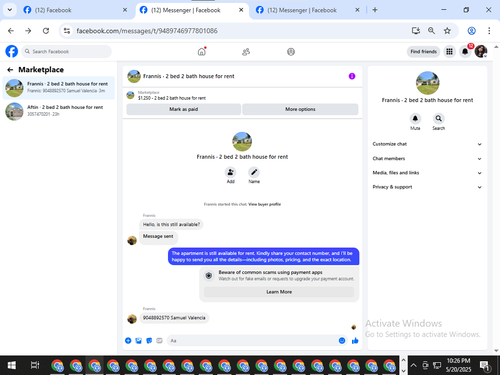Open the emoji picker in message box

point(342,340)
